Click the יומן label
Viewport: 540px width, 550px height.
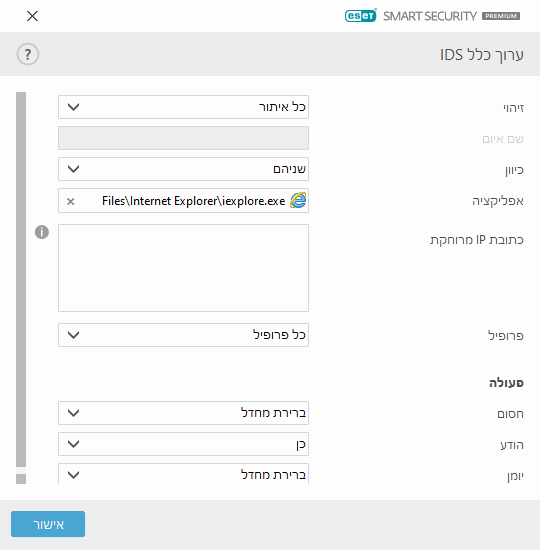pyautogui.click(x=515, y=476)
